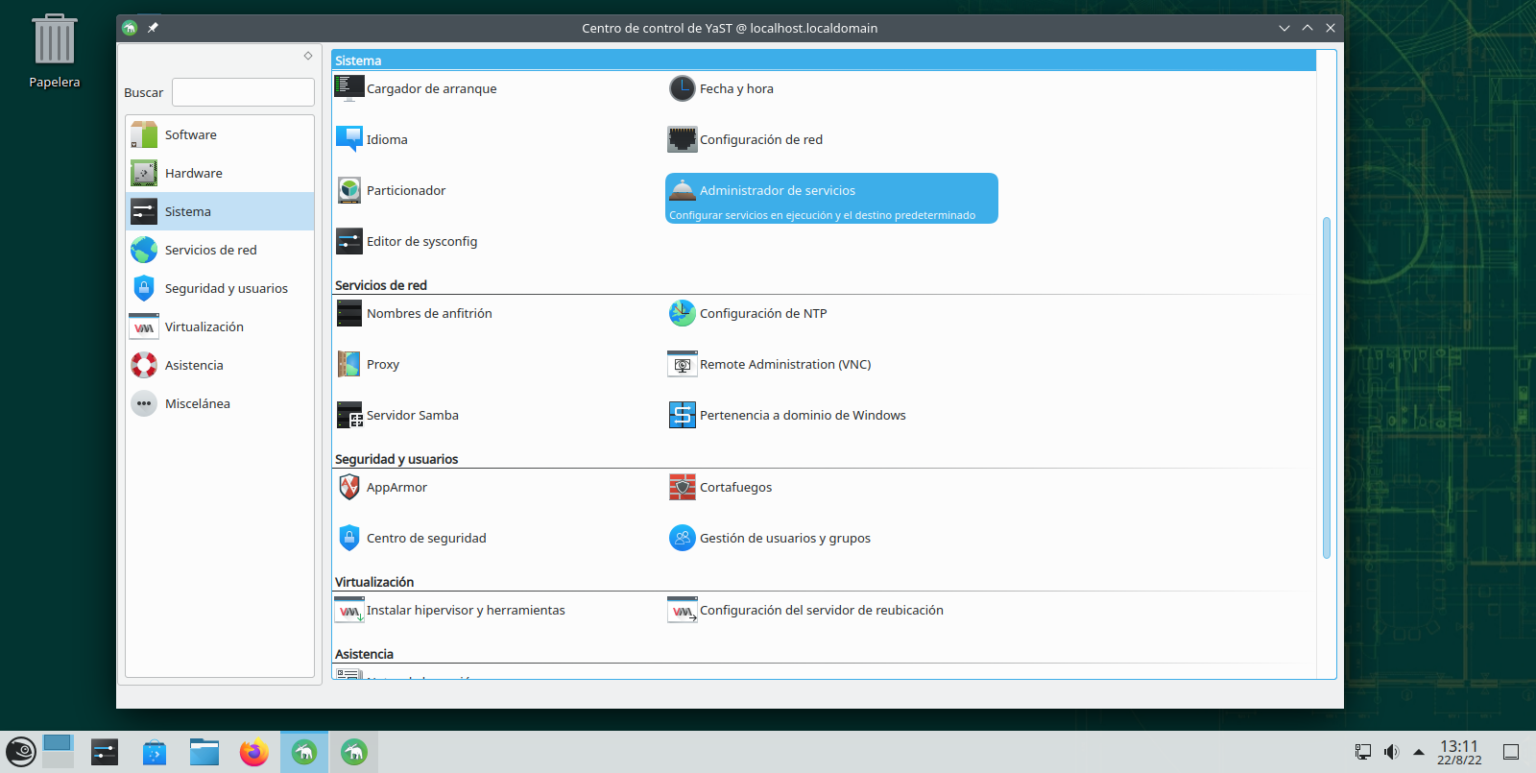Open the titlebar shade chevron menu

1284,27
